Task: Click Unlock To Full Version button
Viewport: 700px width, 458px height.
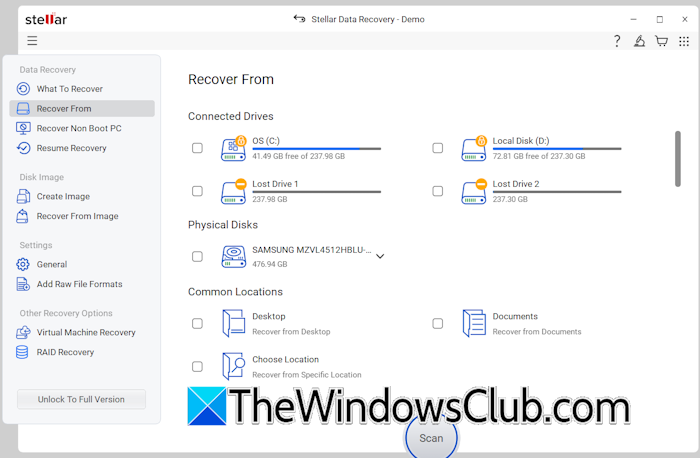Action: pos(81,400)
